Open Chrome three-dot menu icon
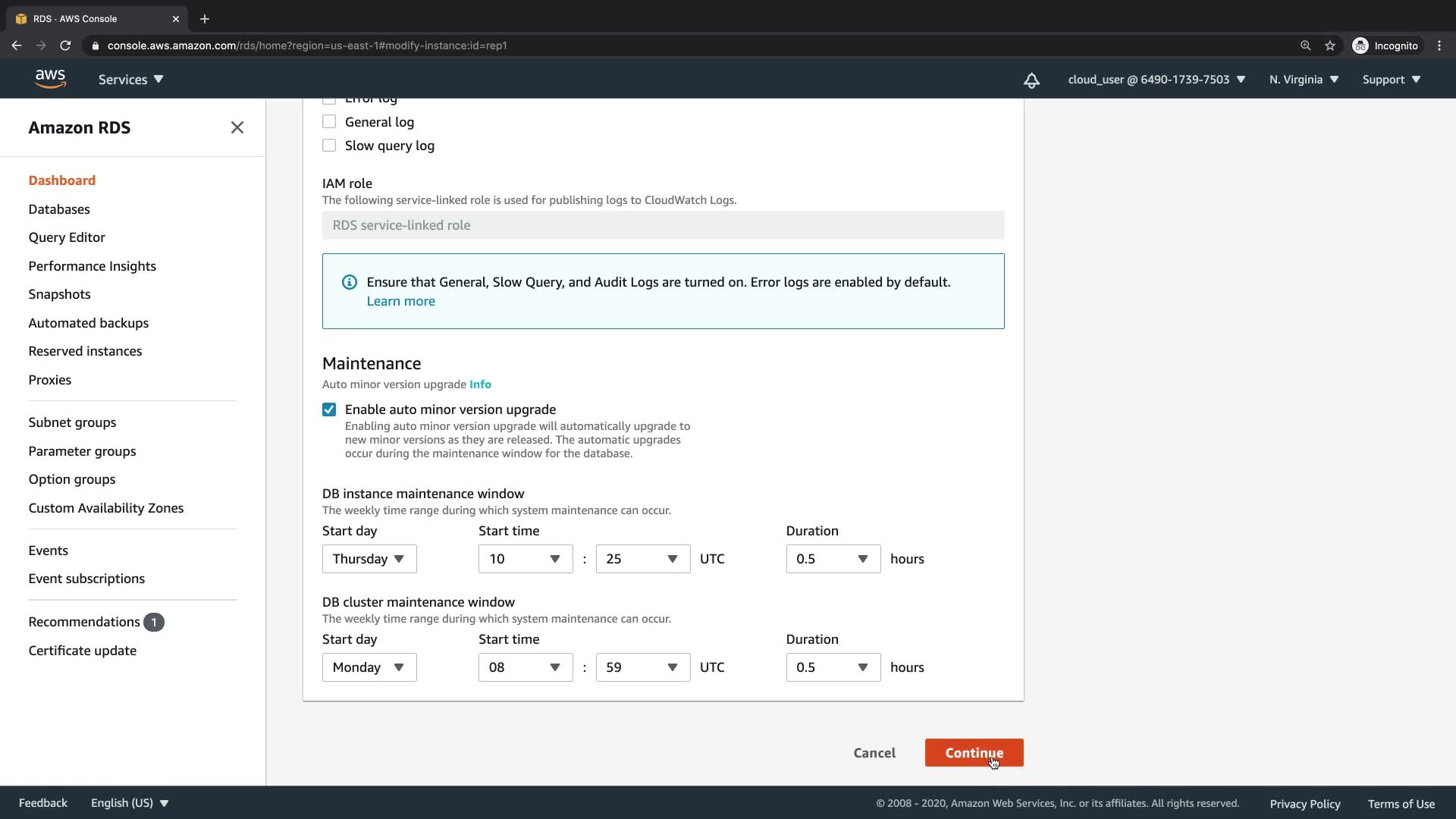This screenshot has height=819, width=1456. coord(1439,45)
